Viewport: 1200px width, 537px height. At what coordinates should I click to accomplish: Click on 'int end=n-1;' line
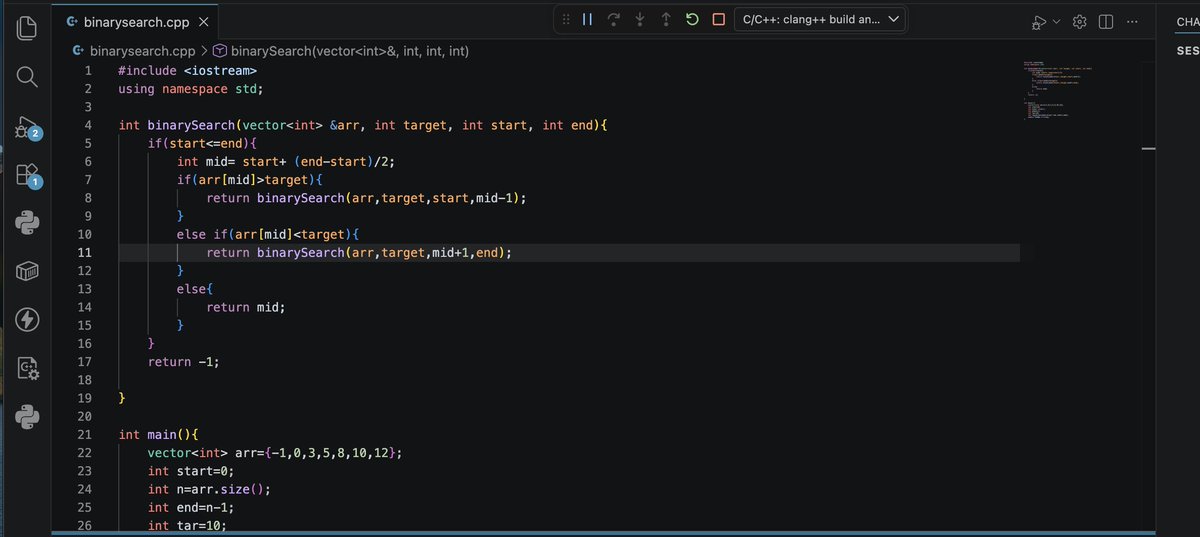(191, 507)
